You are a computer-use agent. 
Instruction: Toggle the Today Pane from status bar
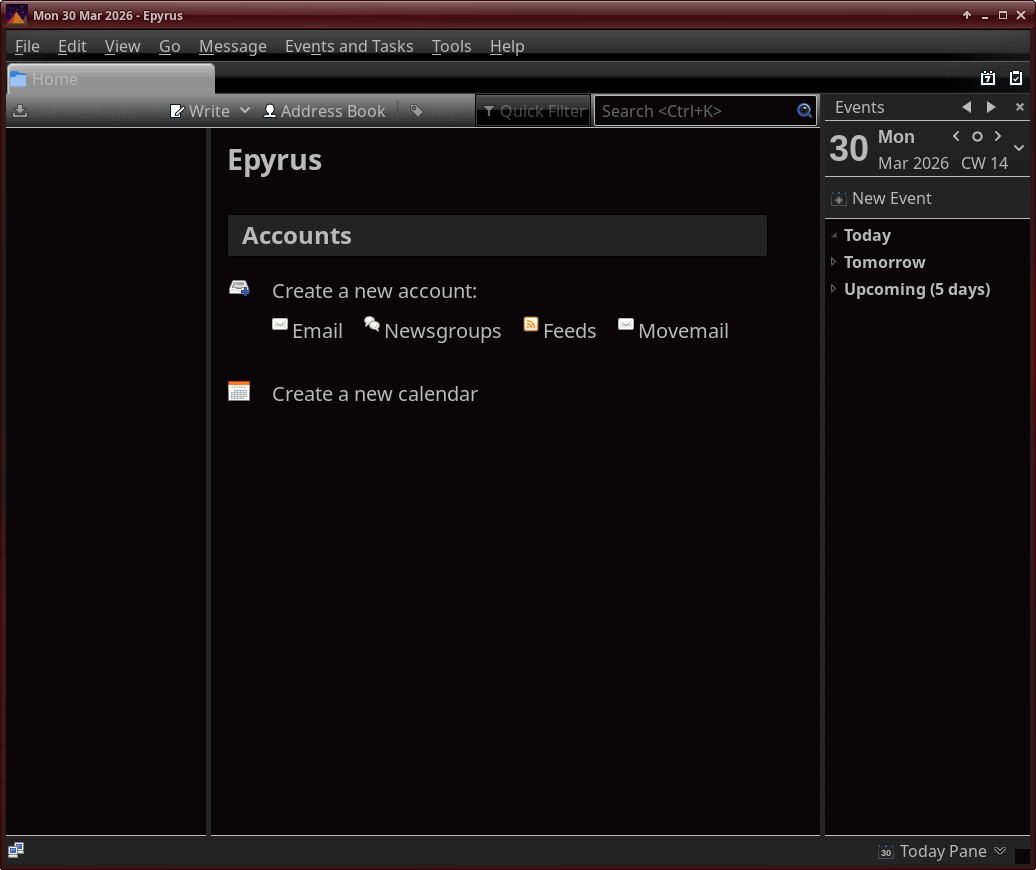(x=942, y=851)
